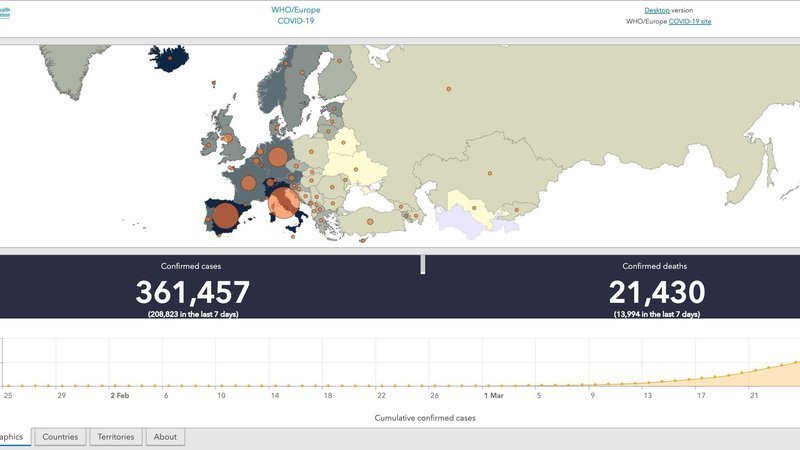This screenshot has height=450, width=800.
Task: Click the Spain case bubble on map
Action: click(x=226, y=216)
